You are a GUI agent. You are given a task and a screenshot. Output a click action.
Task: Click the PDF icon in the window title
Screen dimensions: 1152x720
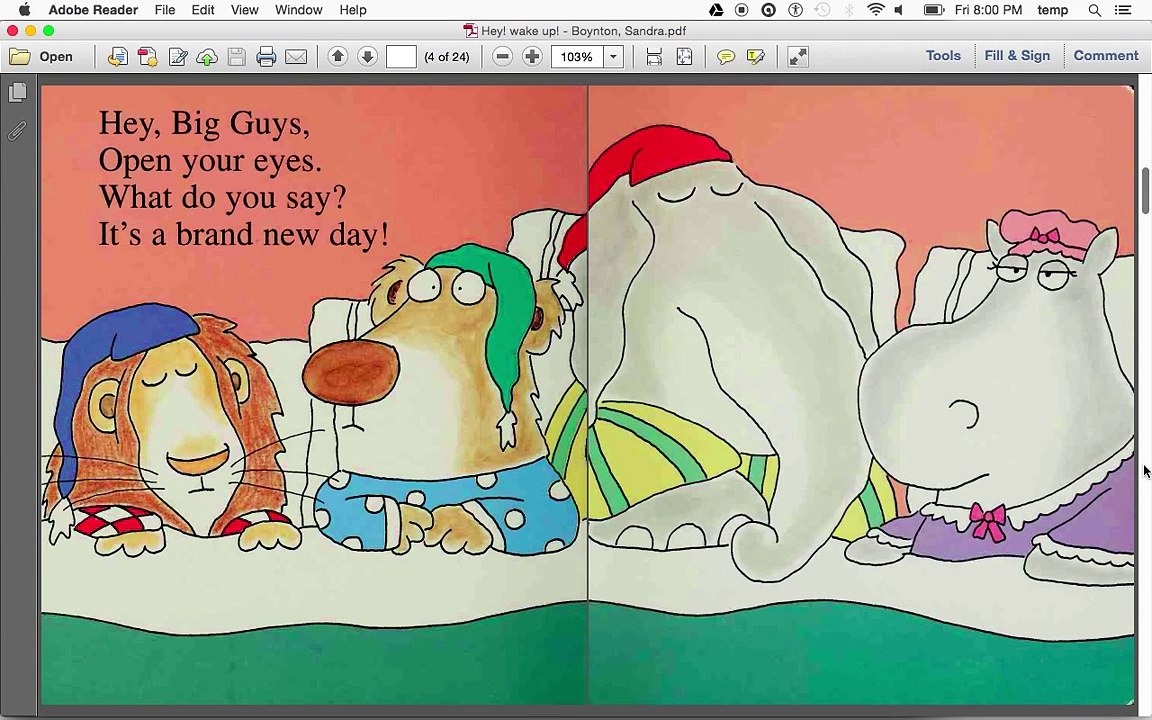tap(470, 31)
